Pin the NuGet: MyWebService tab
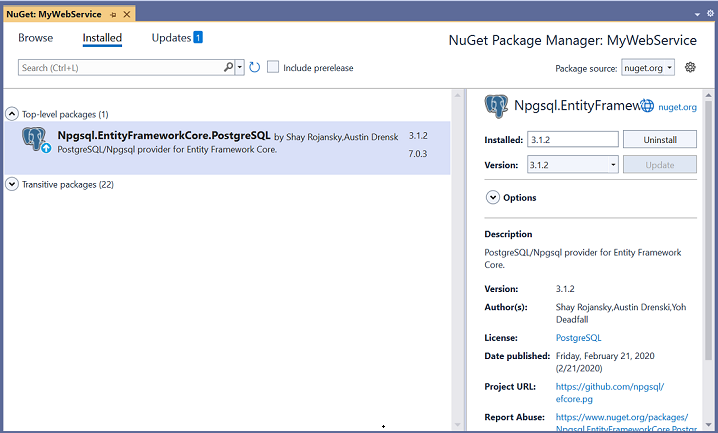 pos(113,15)
